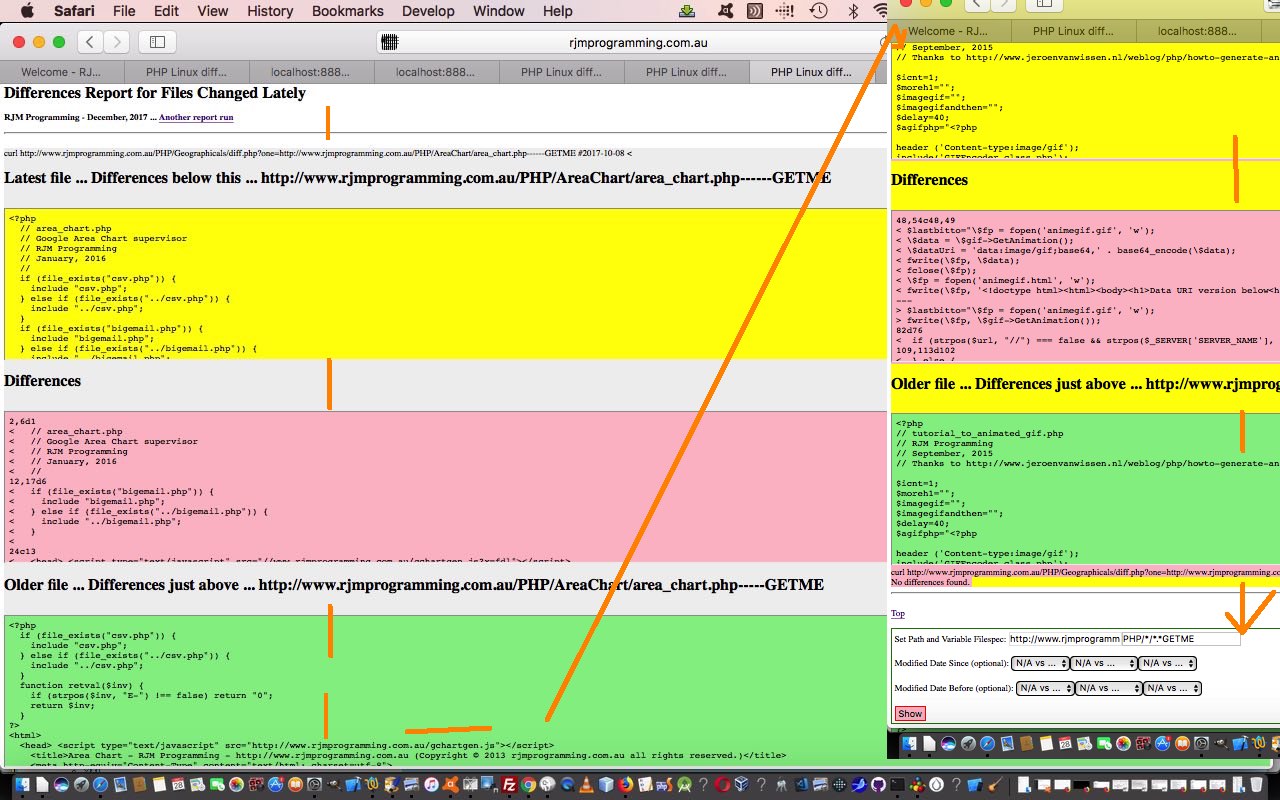Open second Modified Date Before dropdown
Viewport: 1280px width, 800px height.
click(1109, 688)
